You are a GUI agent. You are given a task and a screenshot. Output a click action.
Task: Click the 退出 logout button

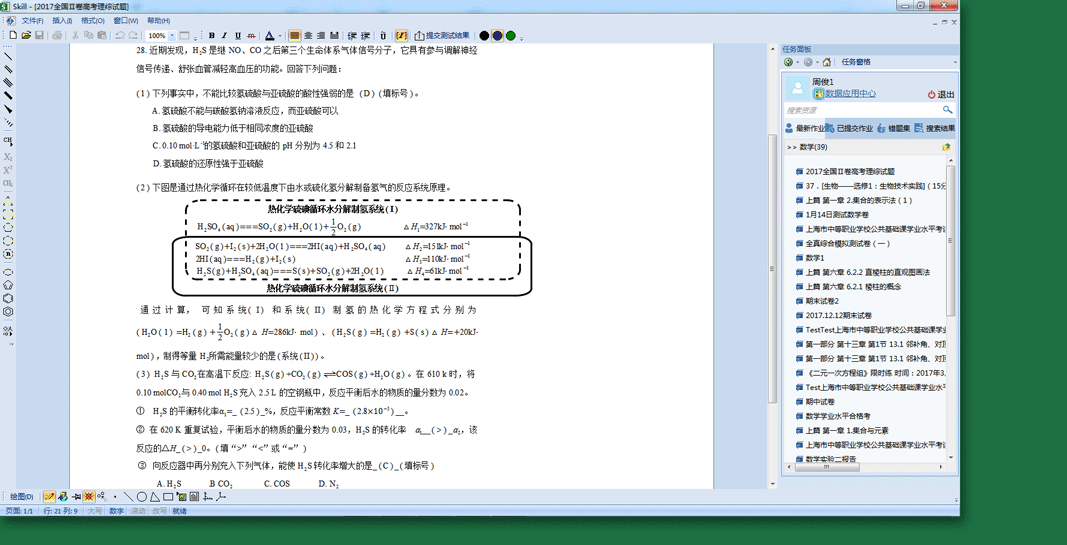941,95
